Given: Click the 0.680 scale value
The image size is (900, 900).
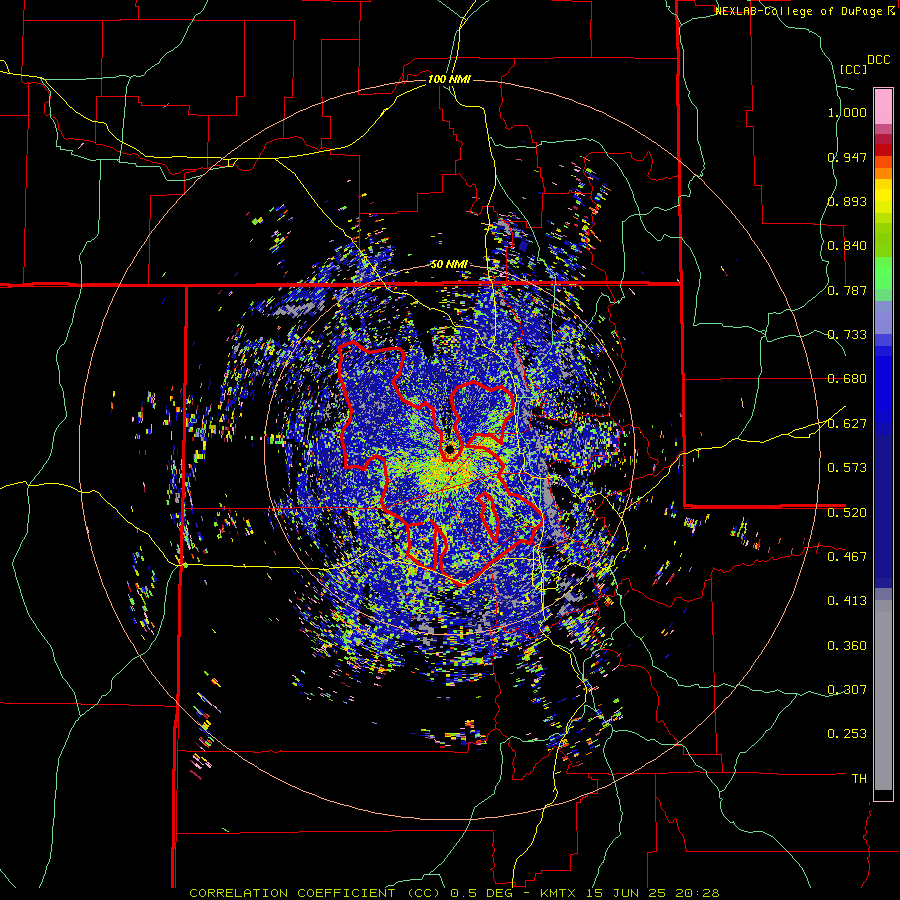Looking at the screenshot, I should pyautogui.click(x=847, y=379).
